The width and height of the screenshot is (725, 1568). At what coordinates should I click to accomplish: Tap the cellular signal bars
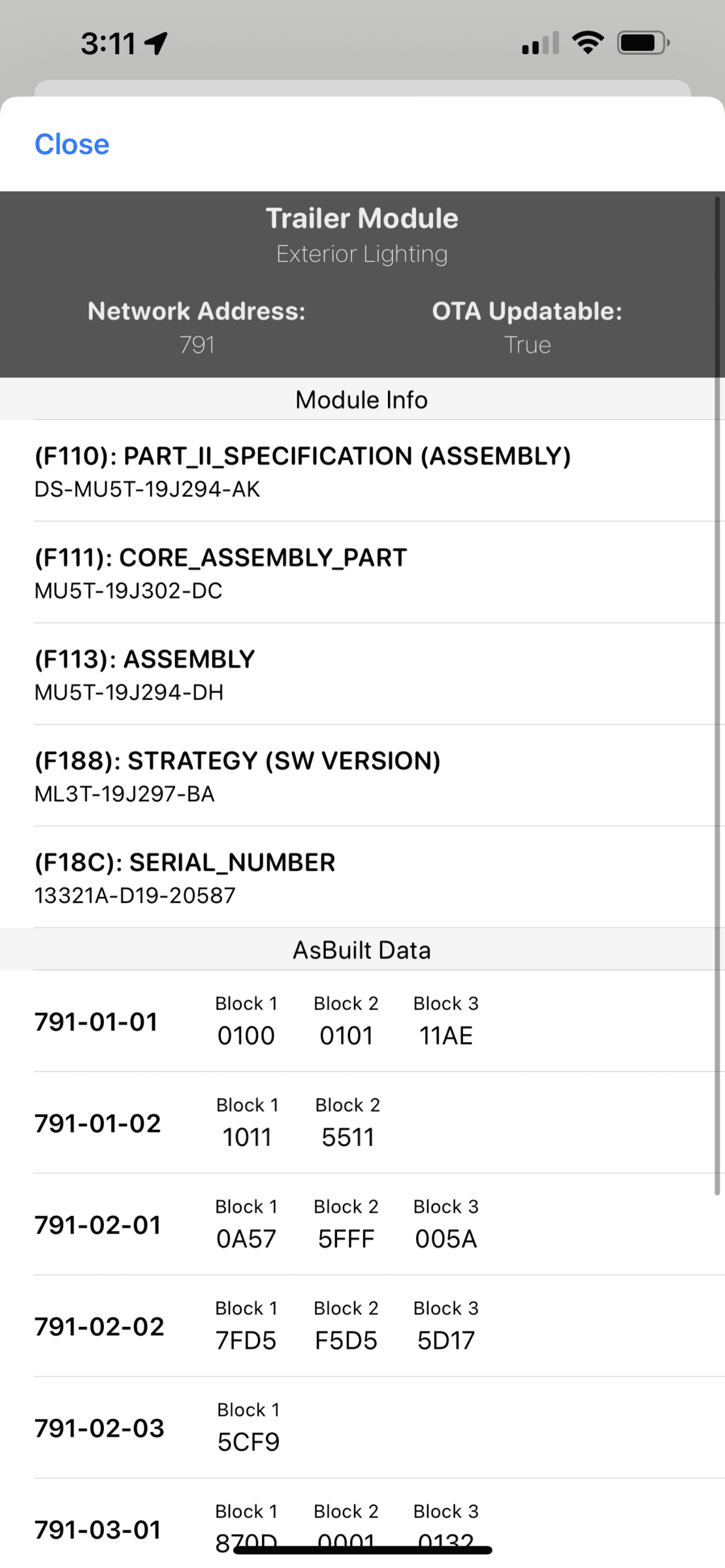pos(540,42)
